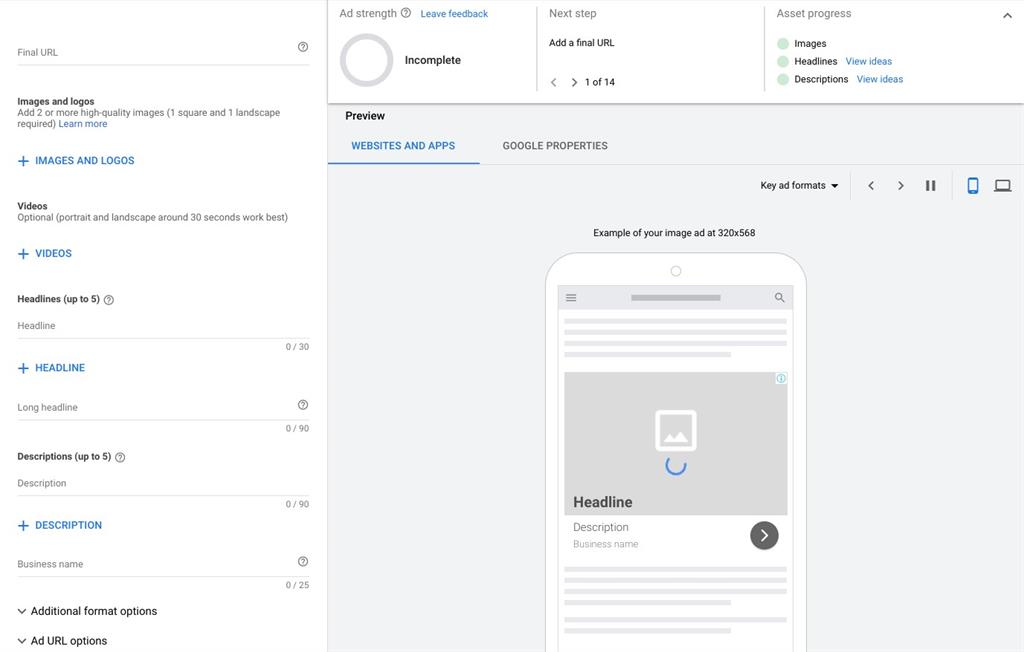Click View ideas next to Headlines
This screenshot has width=1024, height=652.
pyautogui.click(x=868, y=61)
